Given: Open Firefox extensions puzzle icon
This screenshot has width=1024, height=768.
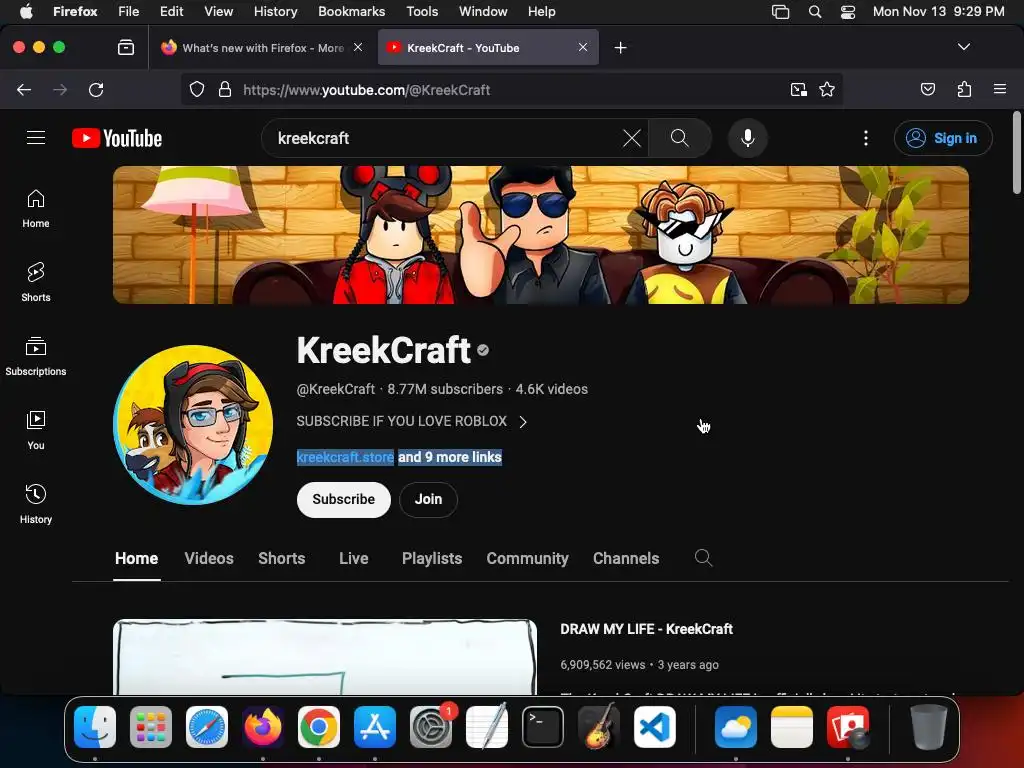Looking at the screenshot, I should [964, 89].
